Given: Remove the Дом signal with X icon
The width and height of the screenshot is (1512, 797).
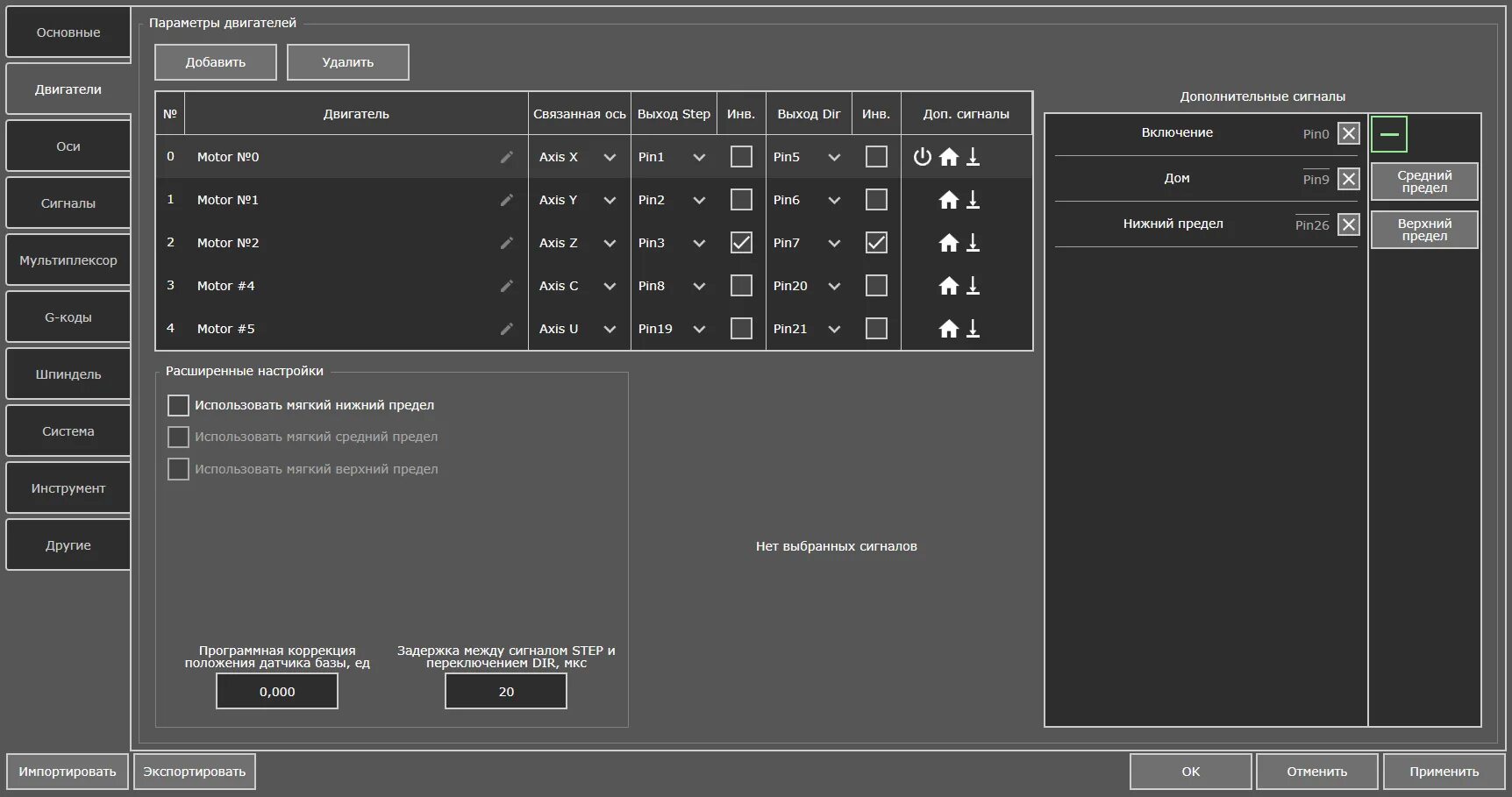Looking at the screenshot, I should click(x=1349, y=180).
